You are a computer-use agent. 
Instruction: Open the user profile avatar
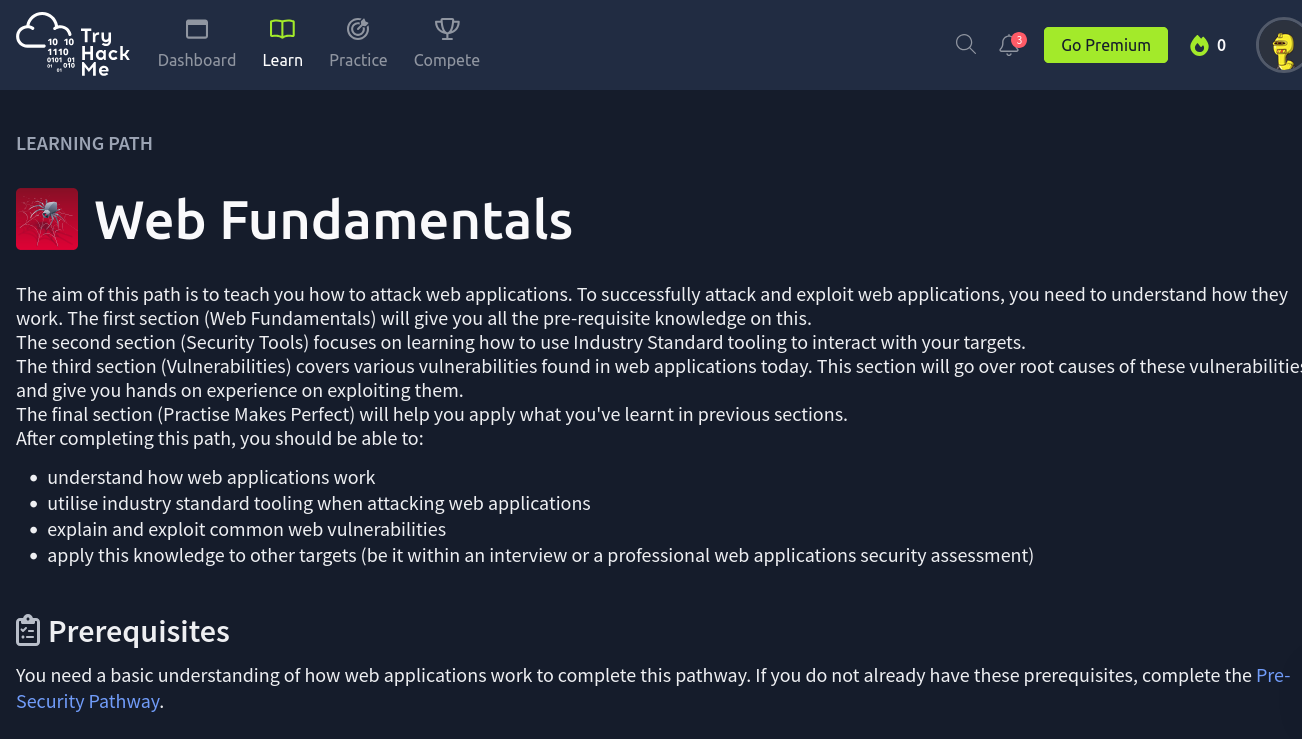pyautogui.click(x=1282, y=45)
